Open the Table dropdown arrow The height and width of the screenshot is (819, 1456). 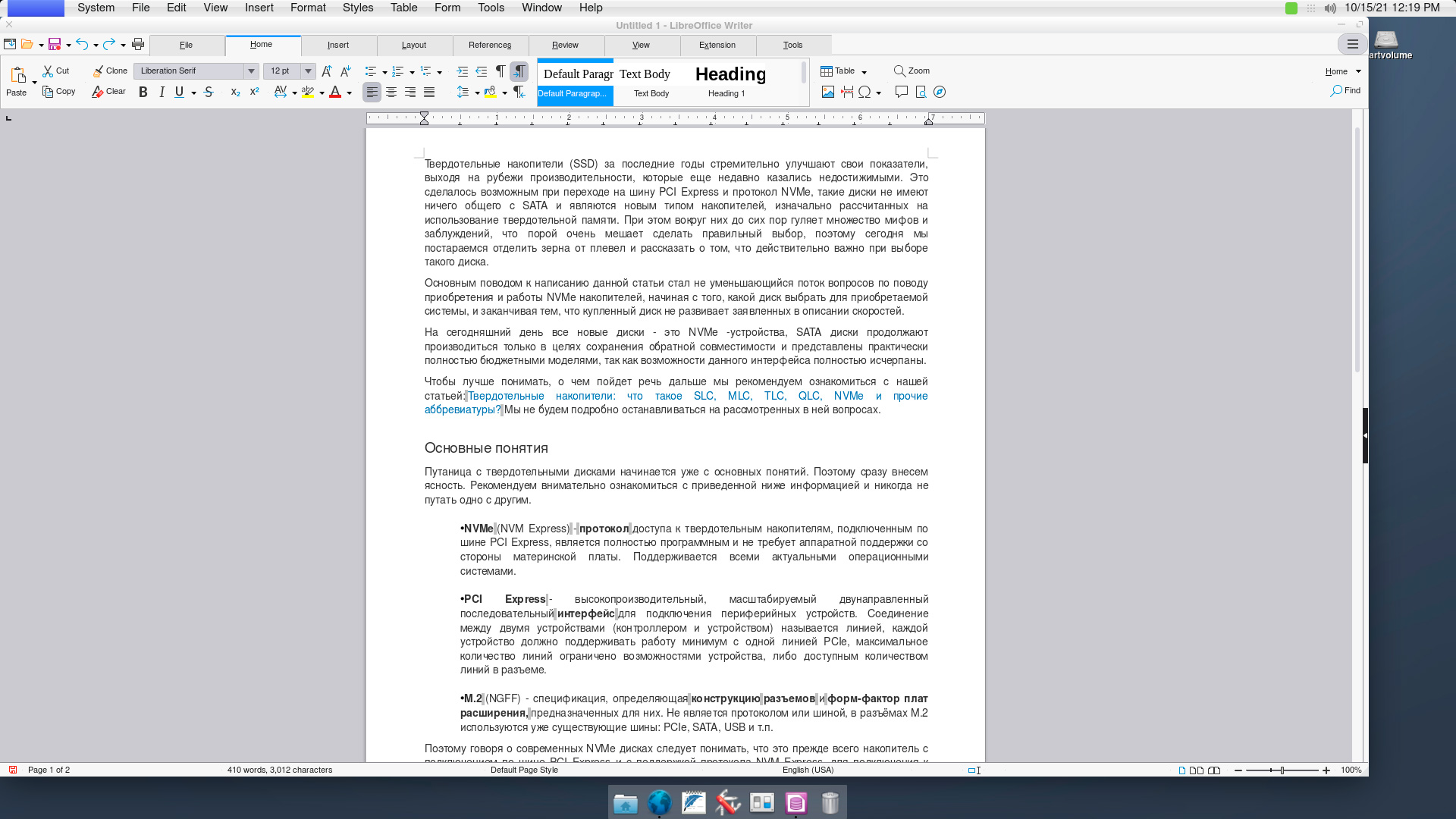click(x=864, y=71)
